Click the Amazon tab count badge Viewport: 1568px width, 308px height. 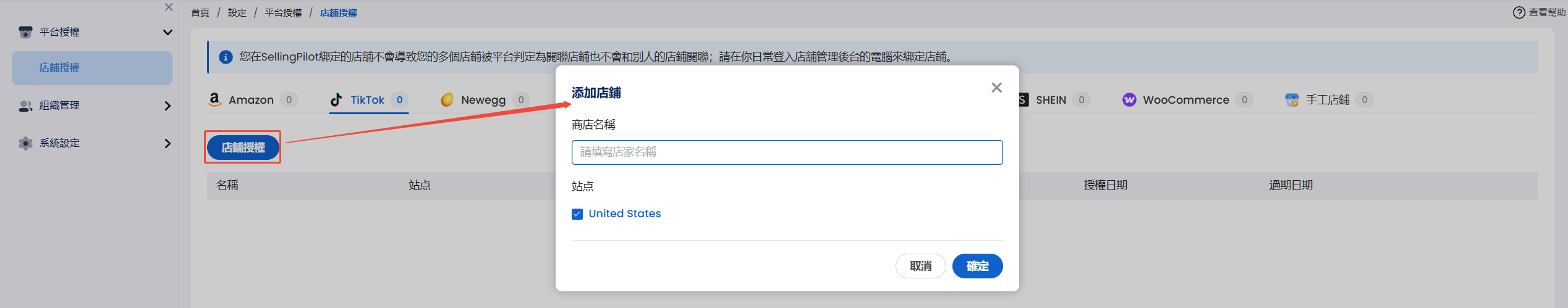(x=289, y=100)
